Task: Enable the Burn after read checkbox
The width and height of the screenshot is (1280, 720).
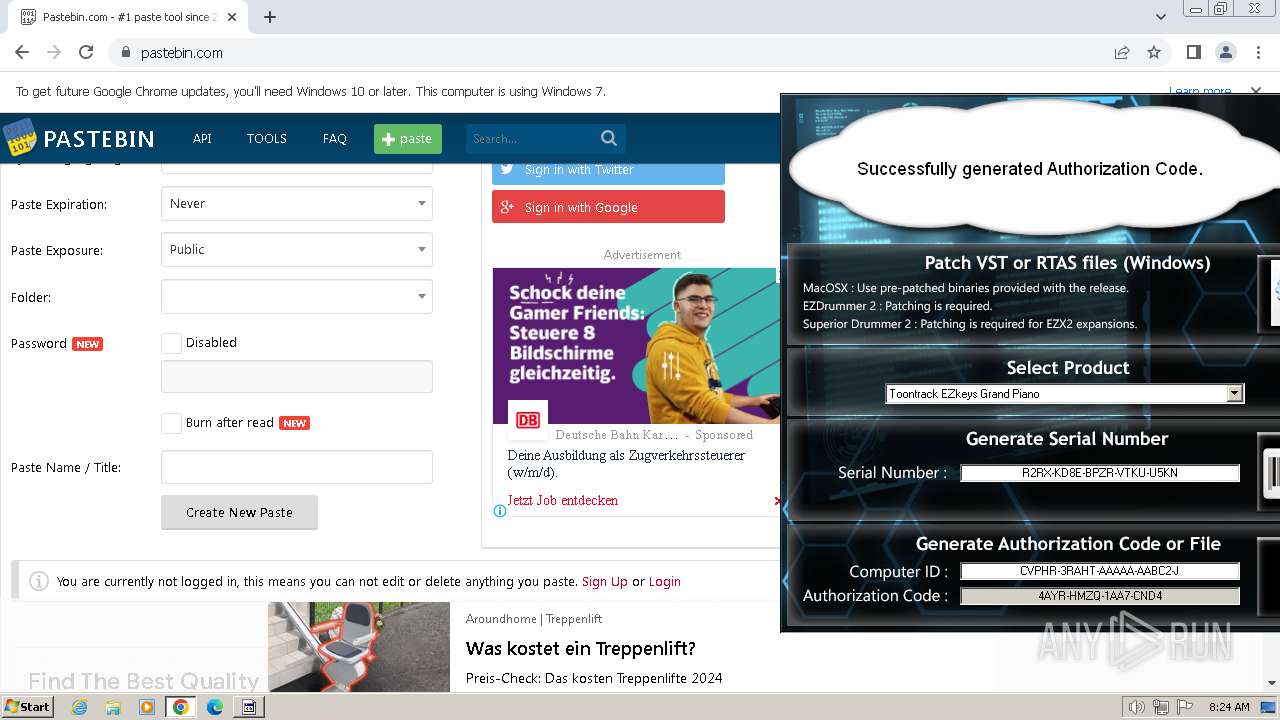Action: (x=171, y=423)
